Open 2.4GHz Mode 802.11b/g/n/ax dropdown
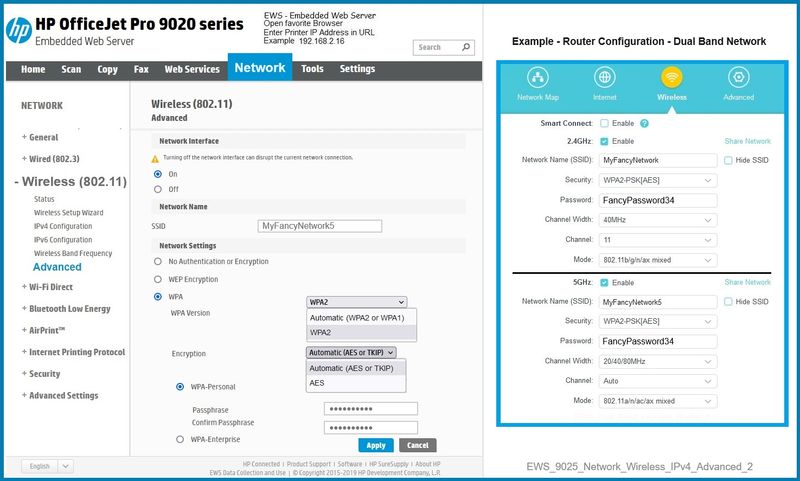This screenshot has height=481, width=800. pos(658,260)
